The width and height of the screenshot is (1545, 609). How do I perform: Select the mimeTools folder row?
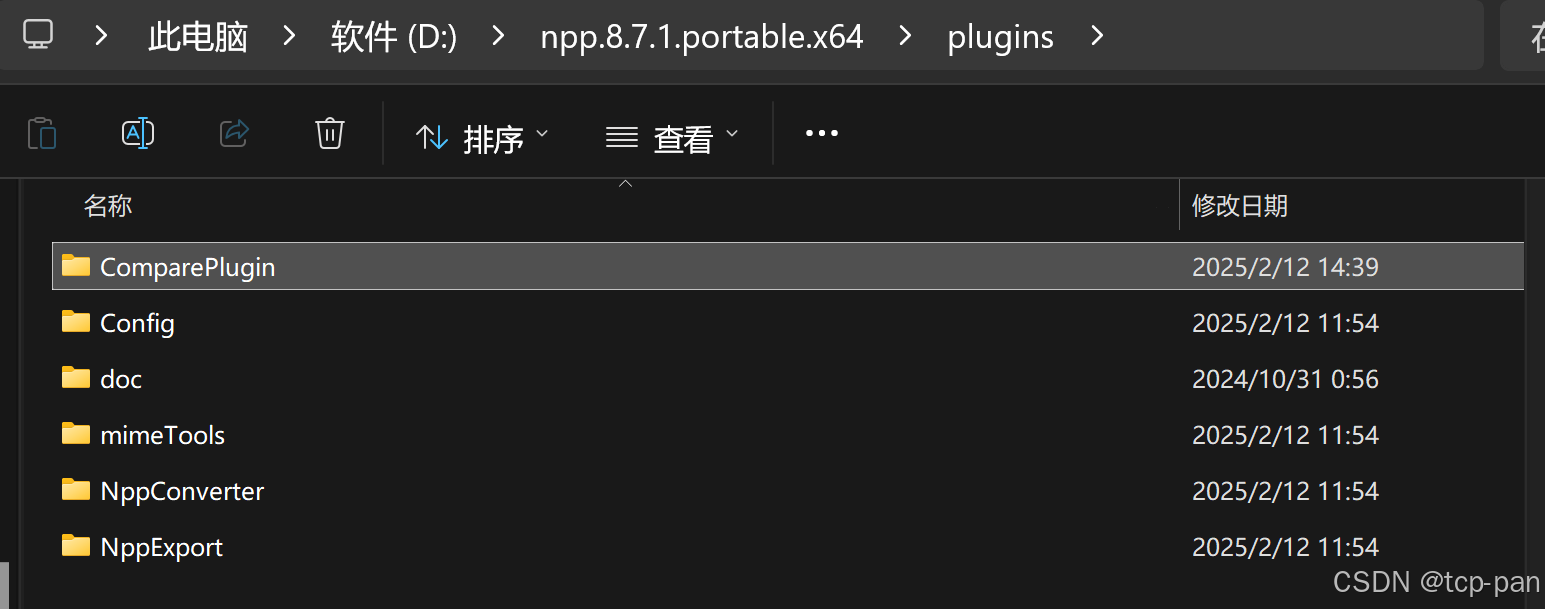[x=788, y=434]
